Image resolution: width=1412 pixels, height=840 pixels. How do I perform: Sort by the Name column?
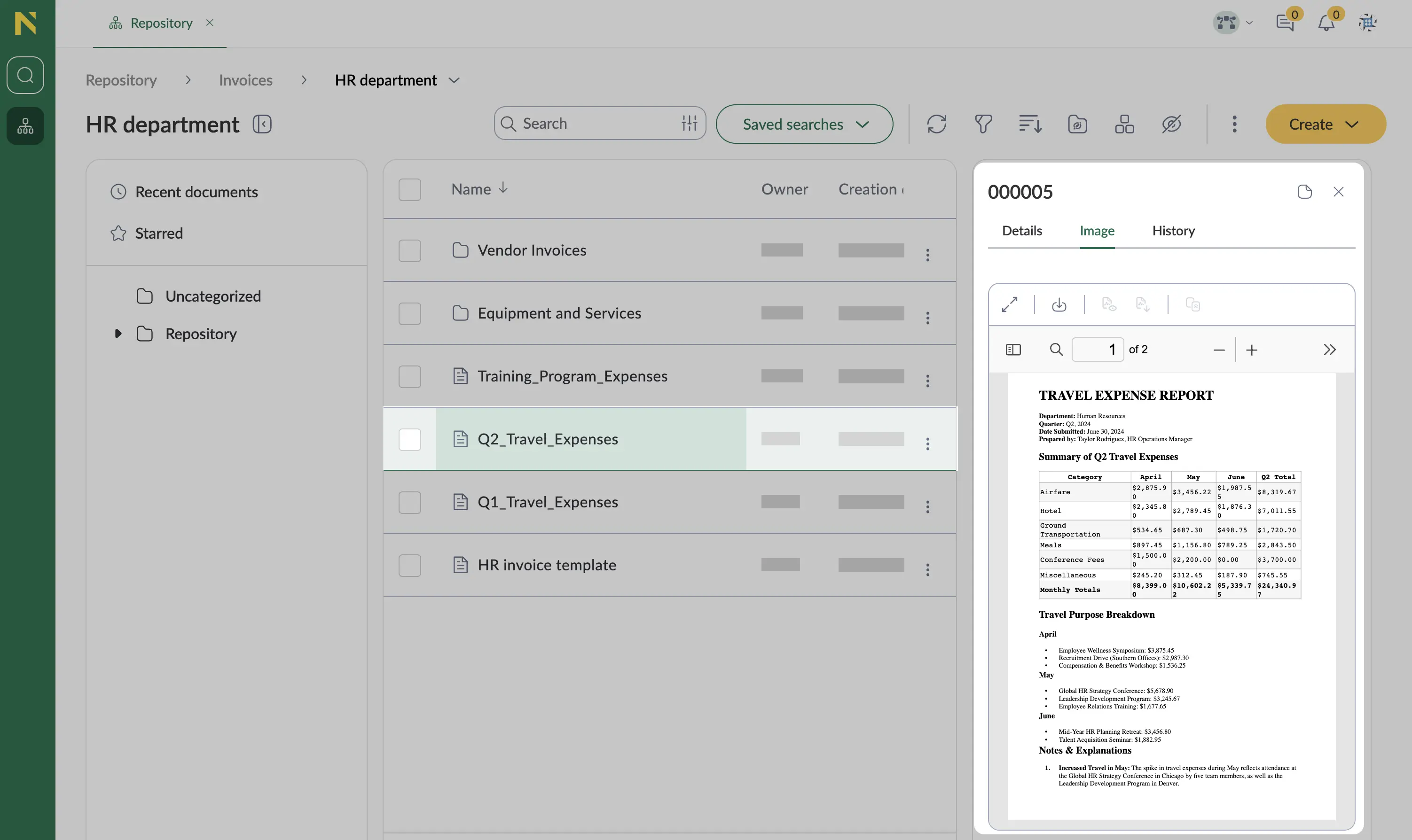(x=479, y=189)
